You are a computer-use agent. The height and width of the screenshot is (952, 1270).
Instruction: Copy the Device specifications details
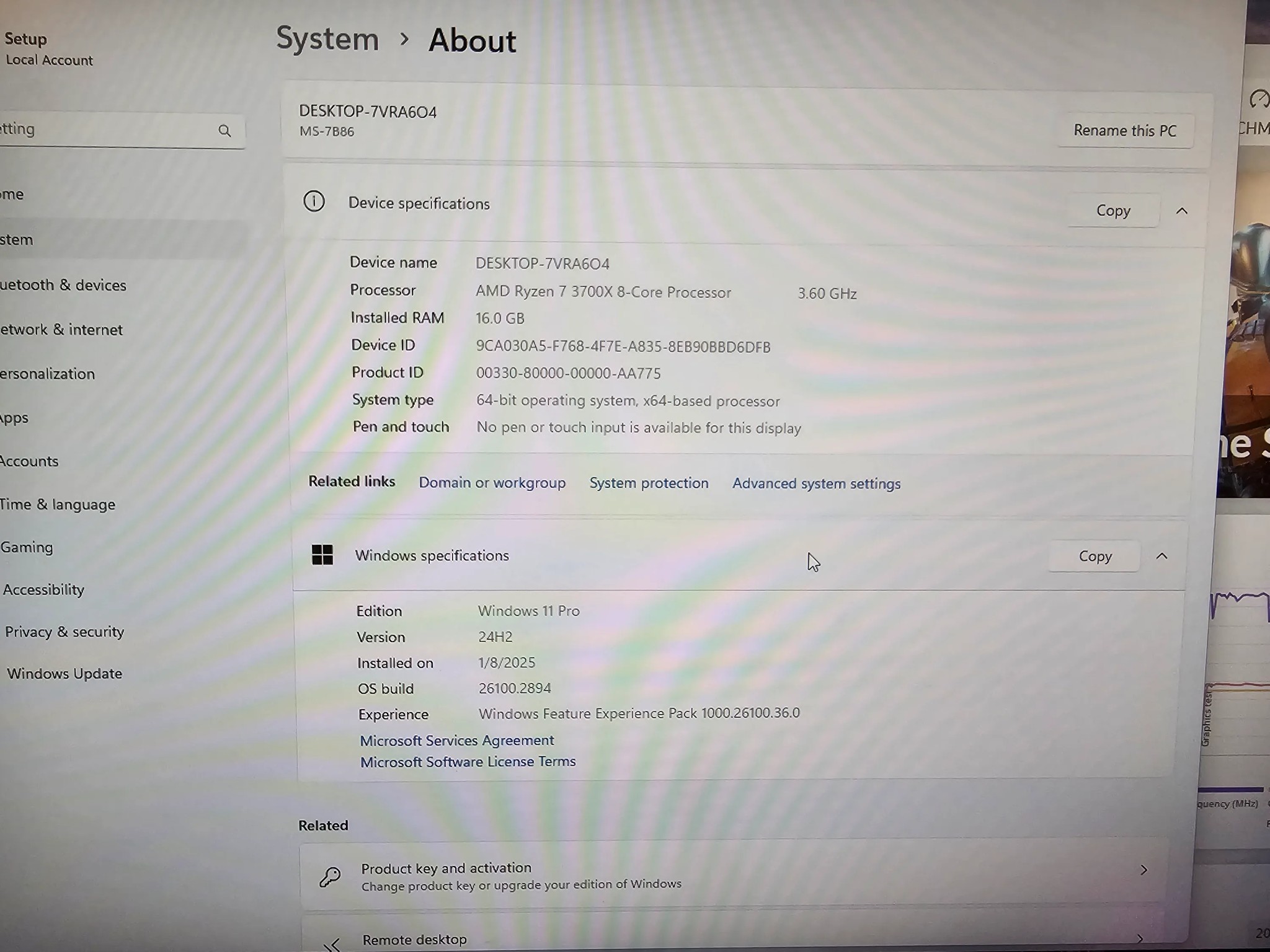(x=1113, y=210)
